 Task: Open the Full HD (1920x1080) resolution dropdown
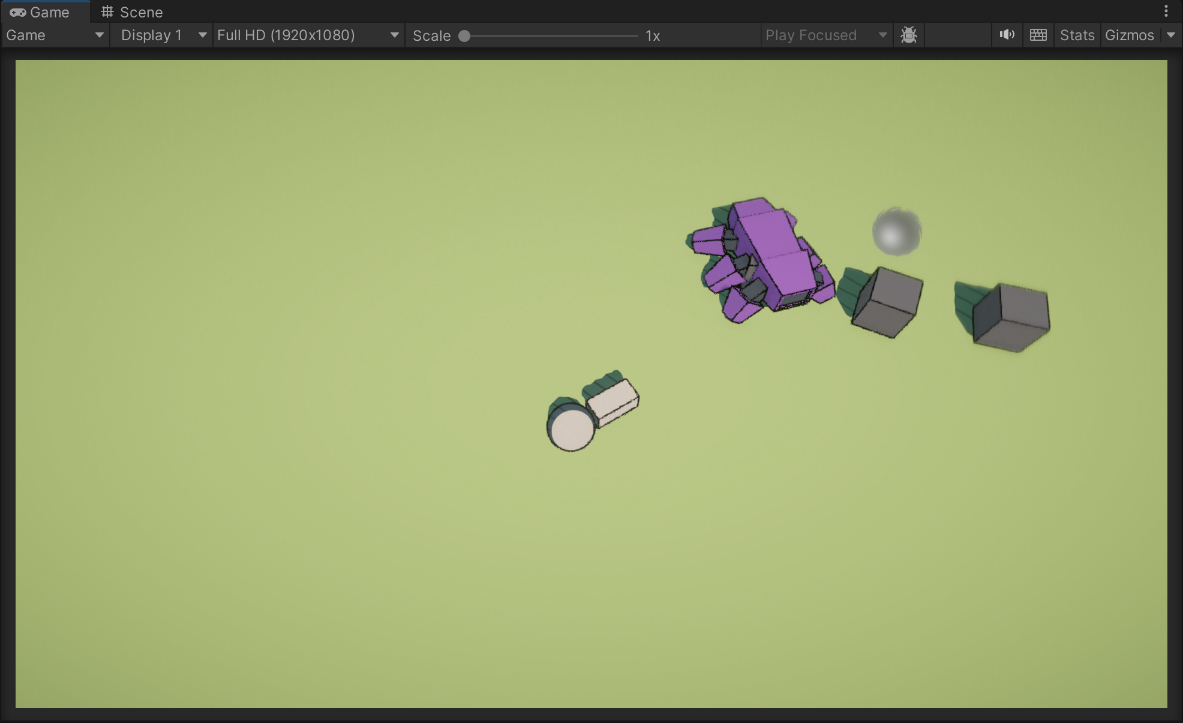tap(307, 35)
